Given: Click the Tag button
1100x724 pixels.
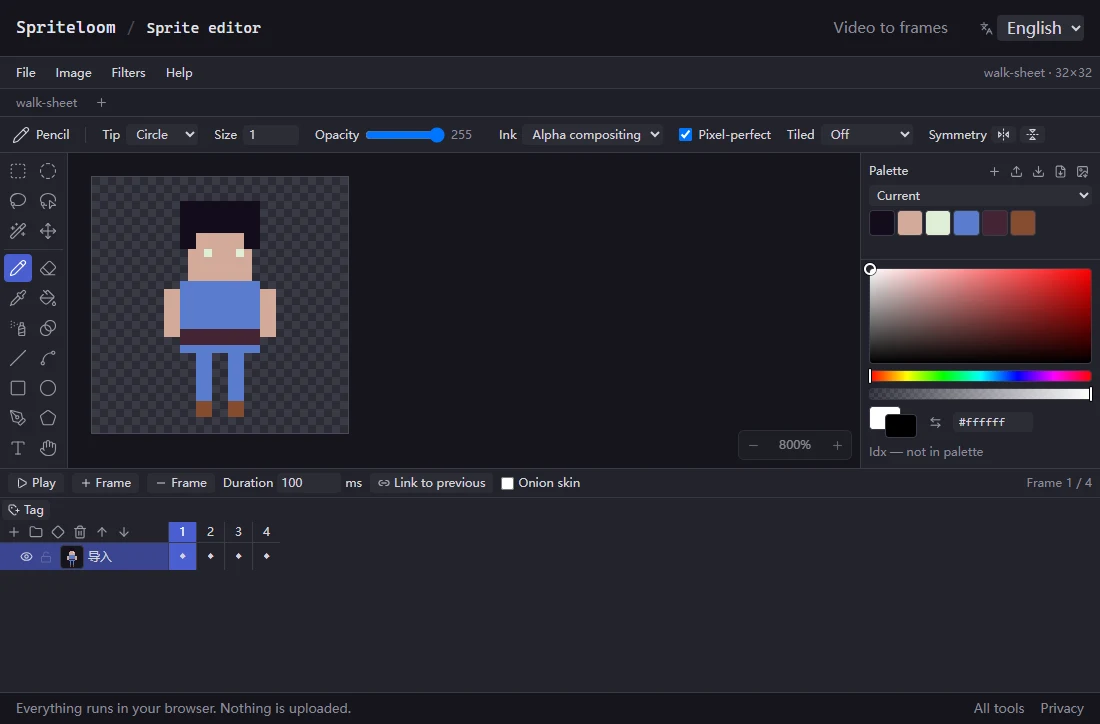Looking at the screenshot, I should click(x=26, y=510).
